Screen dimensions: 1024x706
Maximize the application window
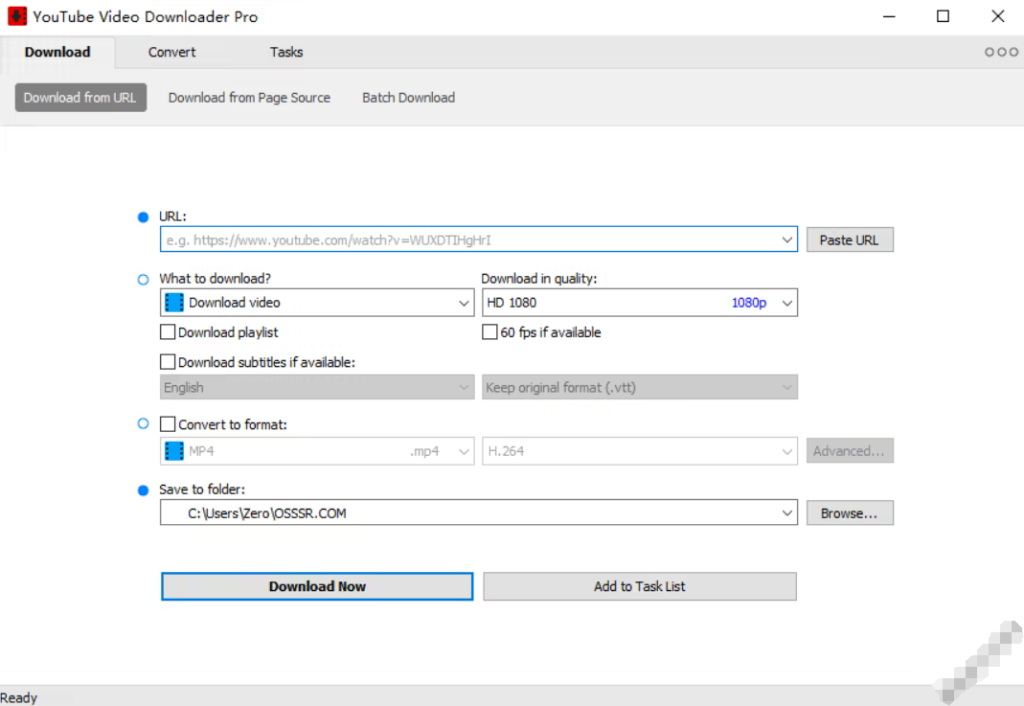943,16
